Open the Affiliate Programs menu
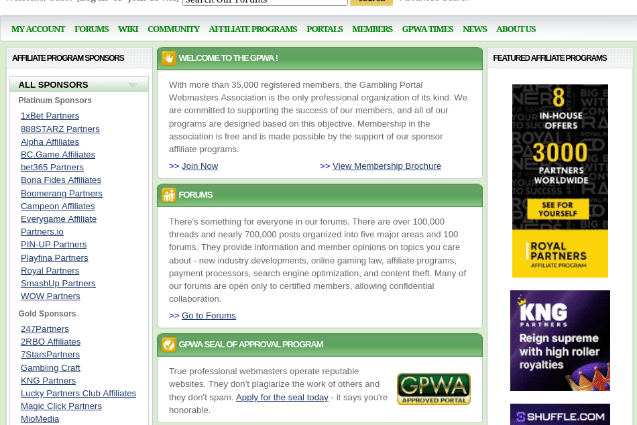 pos(253,29)
